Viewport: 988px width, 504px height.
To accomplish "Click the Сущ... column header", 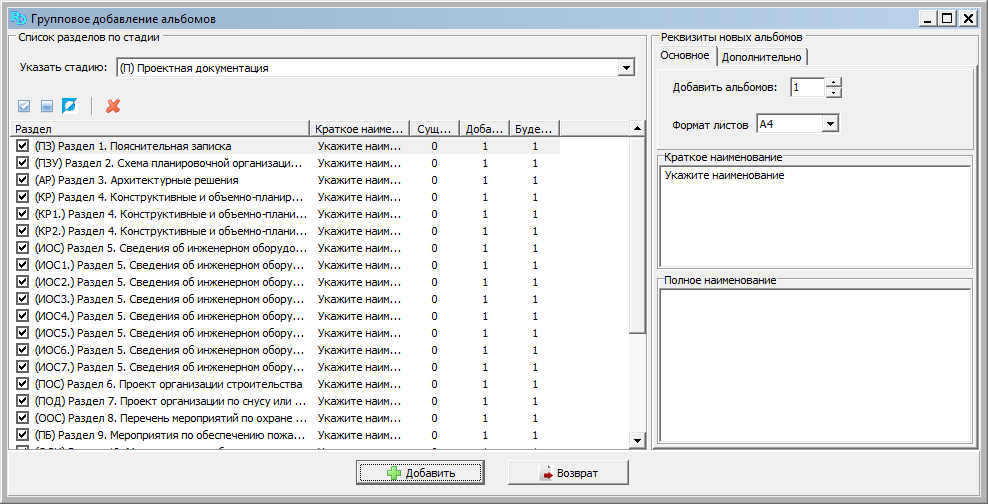I will pos(434,129).
